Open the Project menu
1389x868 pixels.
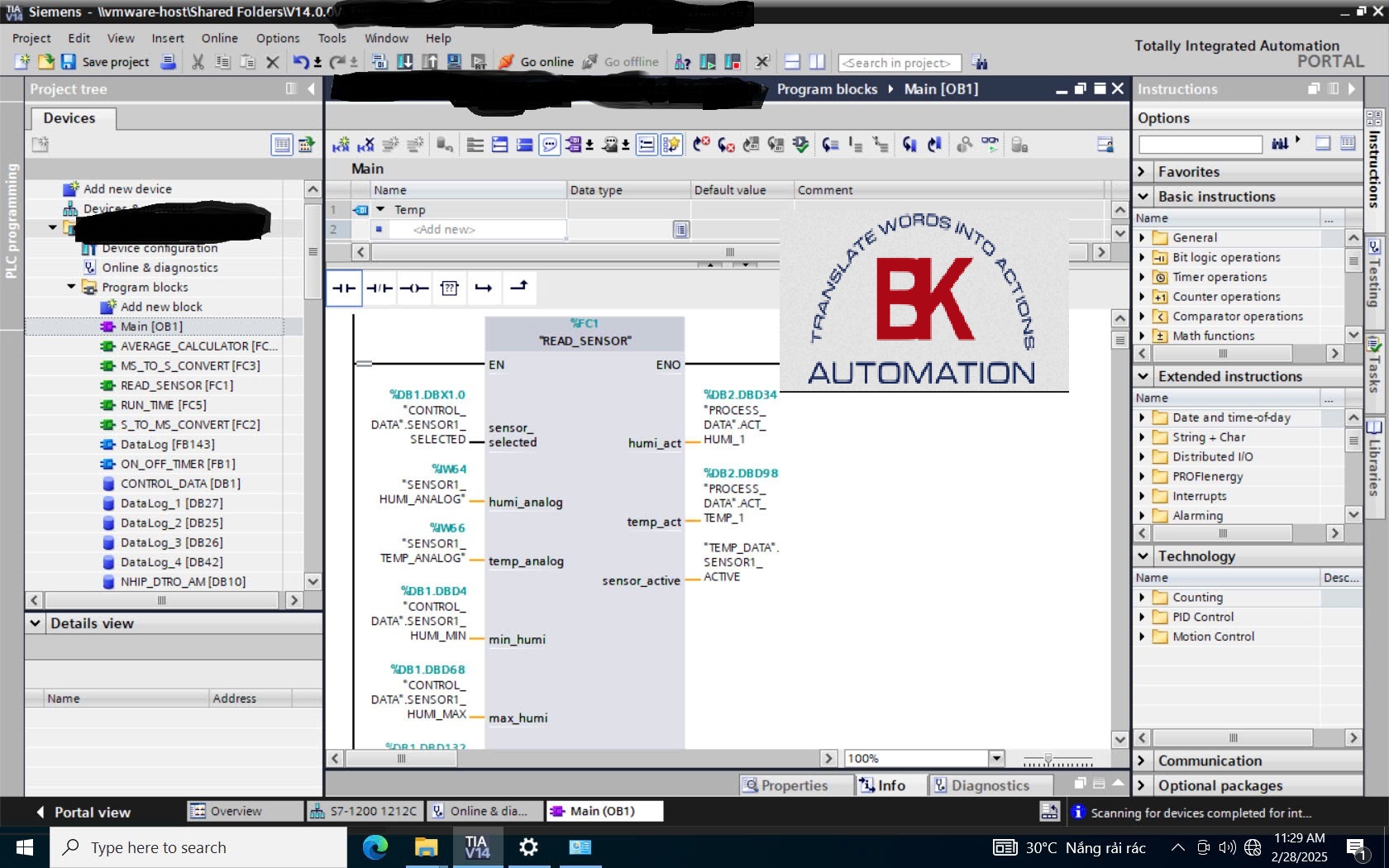coord(31,38)
